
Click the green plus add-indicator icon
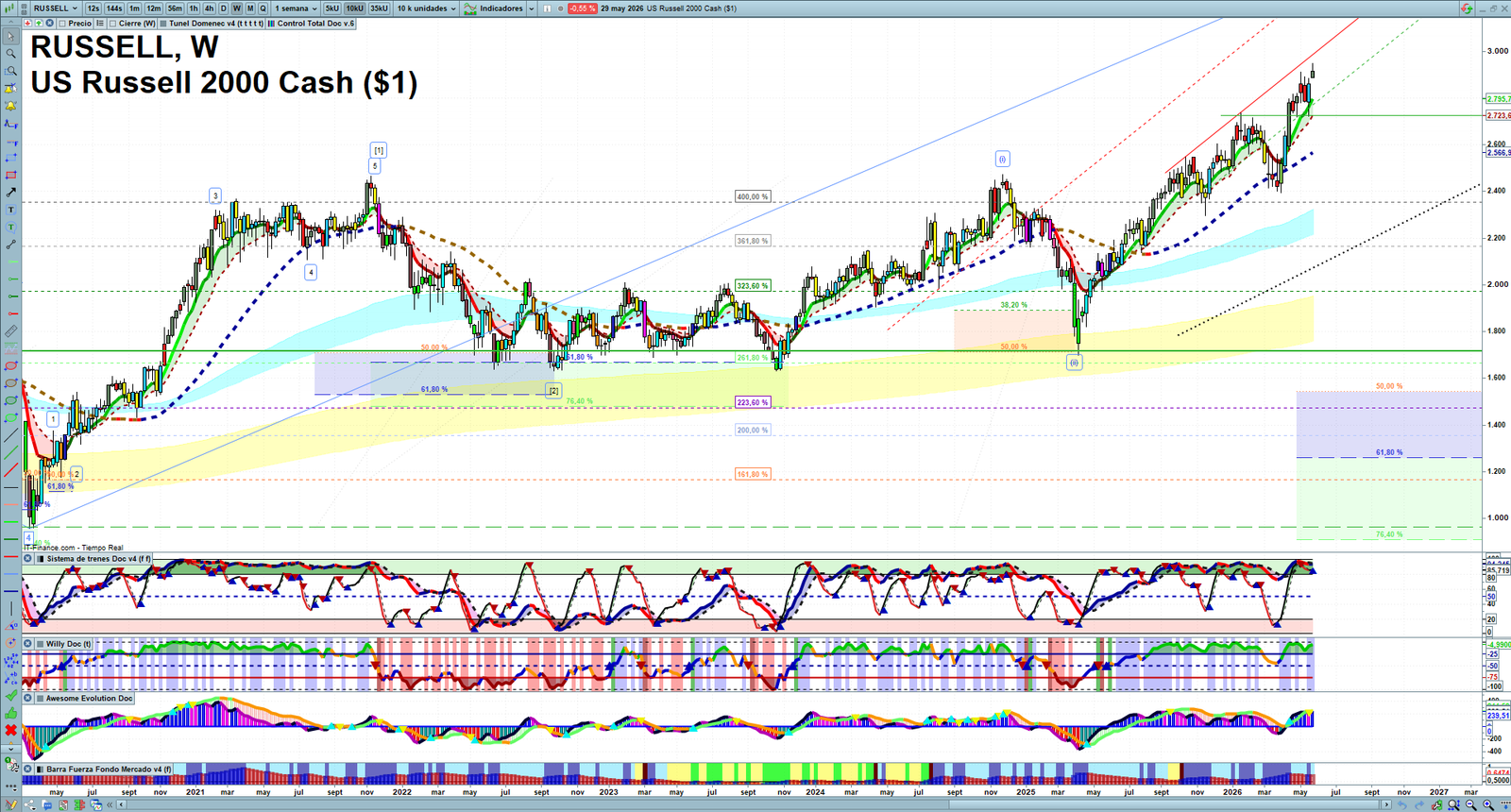[39, 23]
